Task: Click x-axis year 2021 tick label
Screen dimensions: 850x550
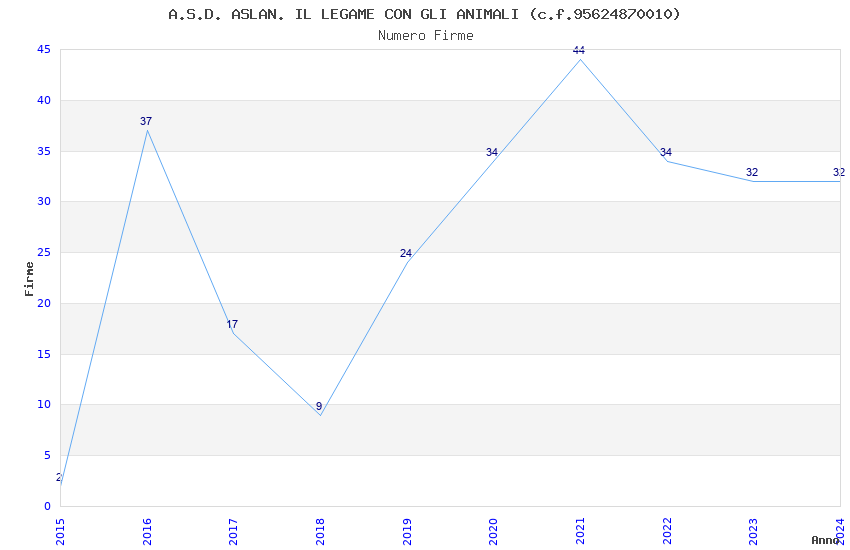Action: [580, 532]
